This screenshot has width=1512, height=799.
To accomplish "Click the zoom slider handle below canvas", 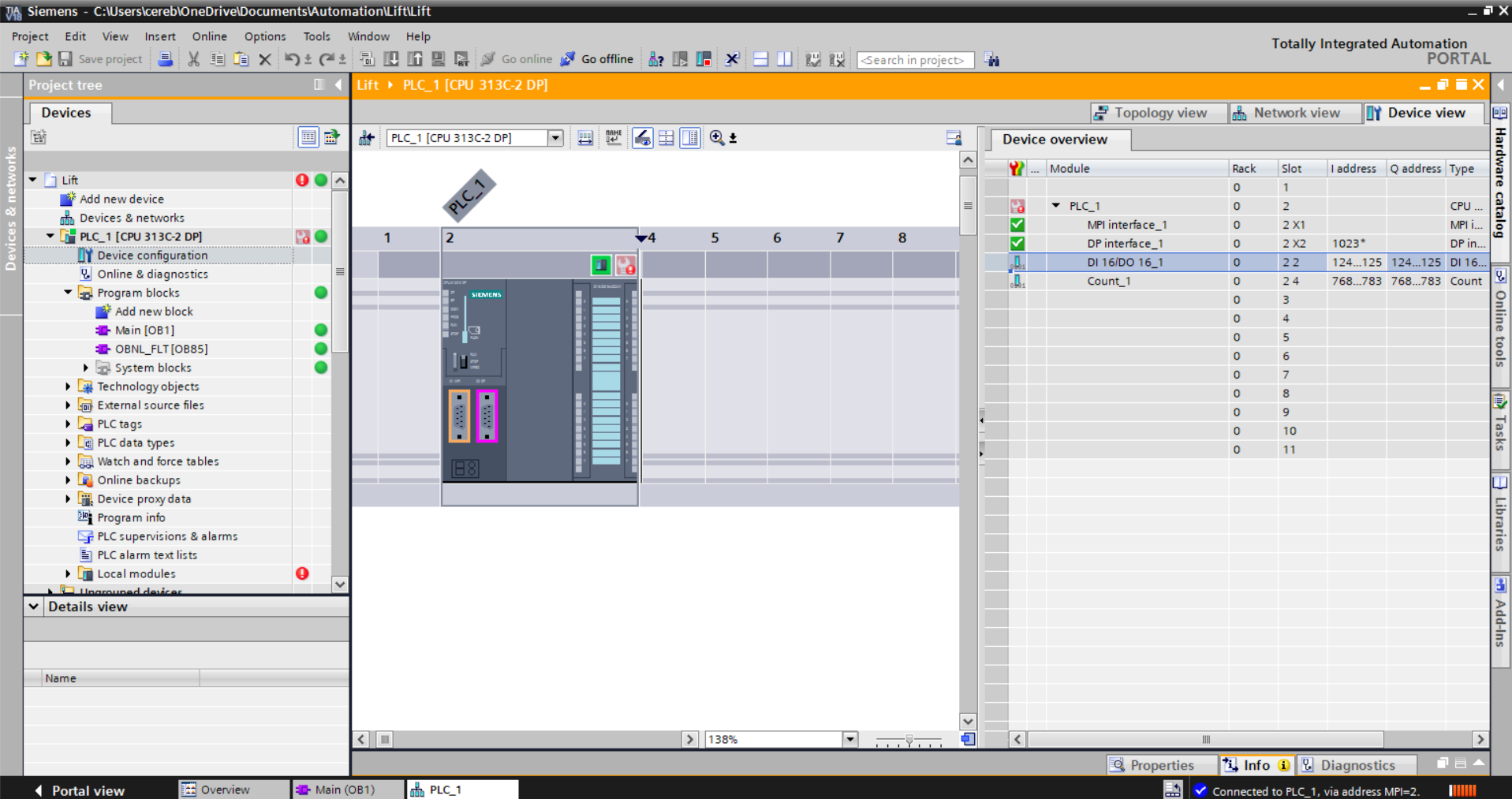I will (909, 740).
